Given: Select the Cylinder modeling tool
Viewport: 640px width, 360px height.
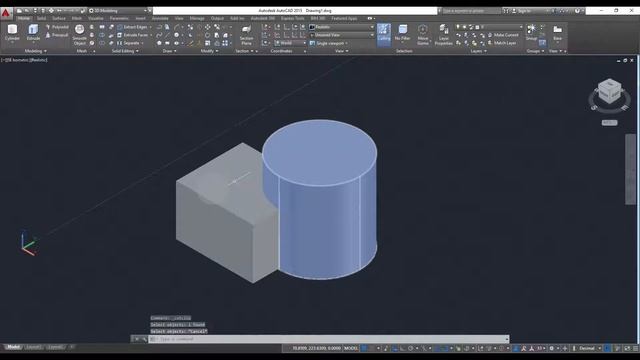Looking at the screenshot, I should (x=12, y=33).
